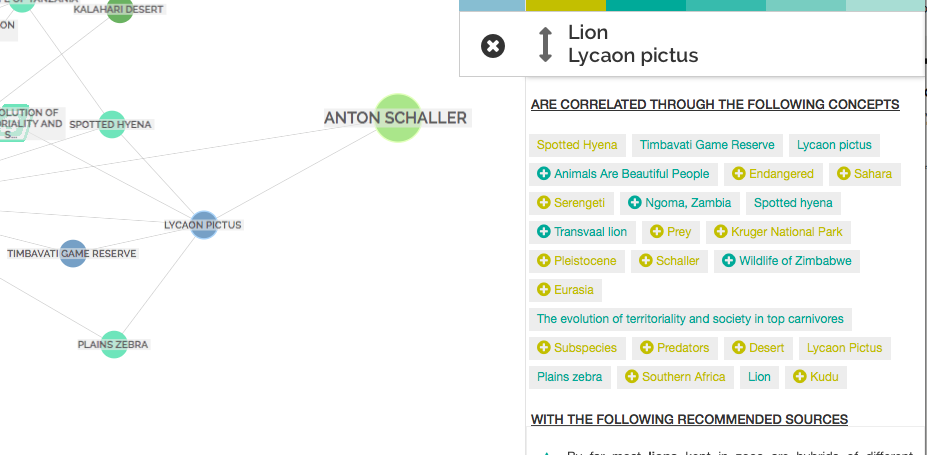
Task: Select the Spotted Hyena concept tag
Action: tap(578, 145)
